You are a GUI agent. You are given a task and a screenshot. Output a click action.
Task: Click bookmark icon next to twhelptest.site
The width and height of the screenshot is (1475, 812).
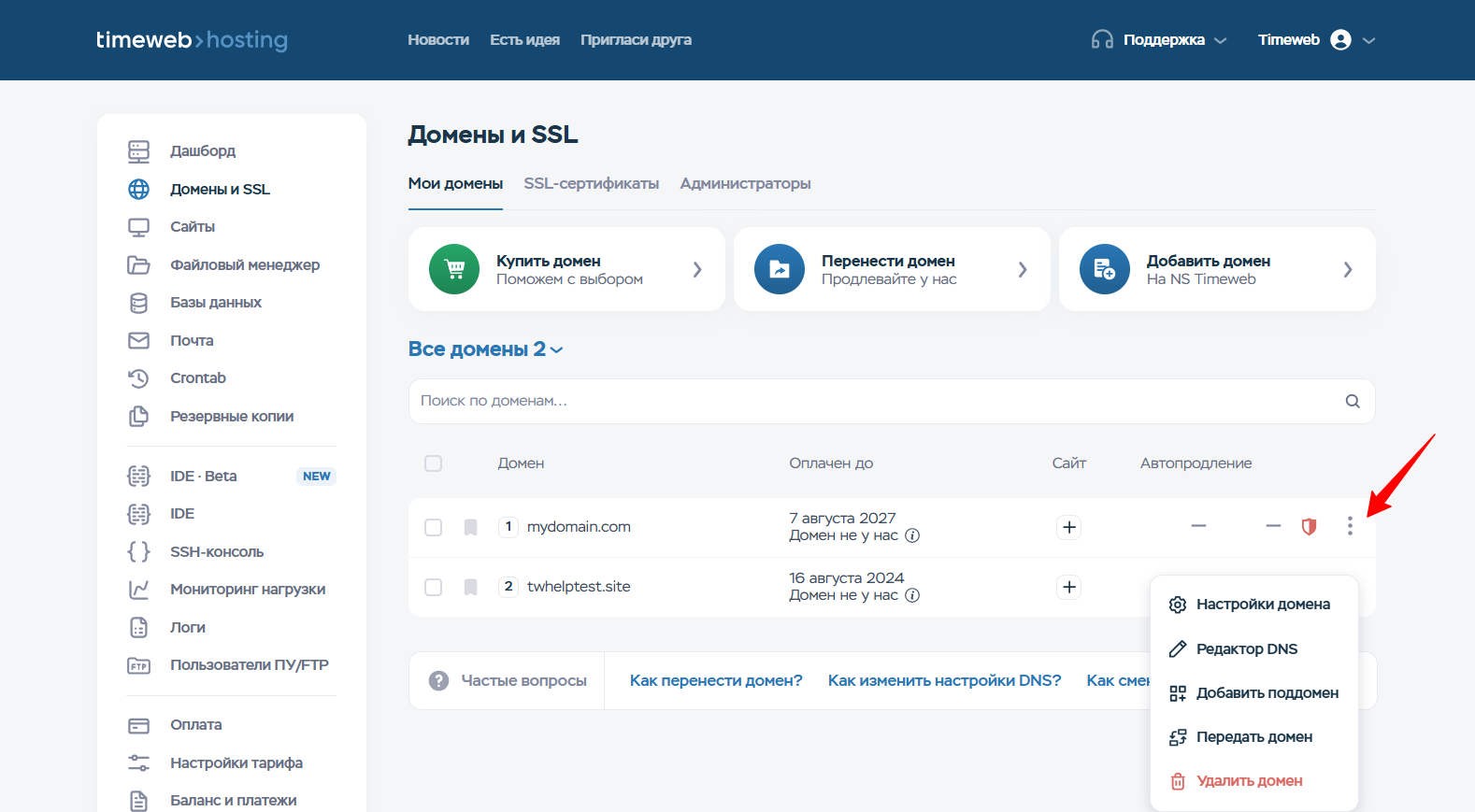click(x=471, y=587)
